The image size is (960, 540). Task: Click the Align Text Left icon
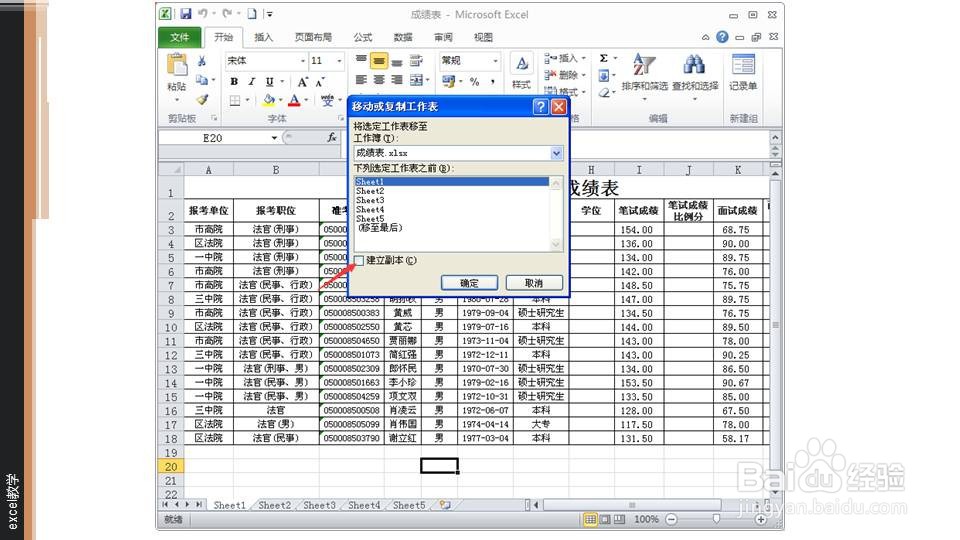(361, 80)
